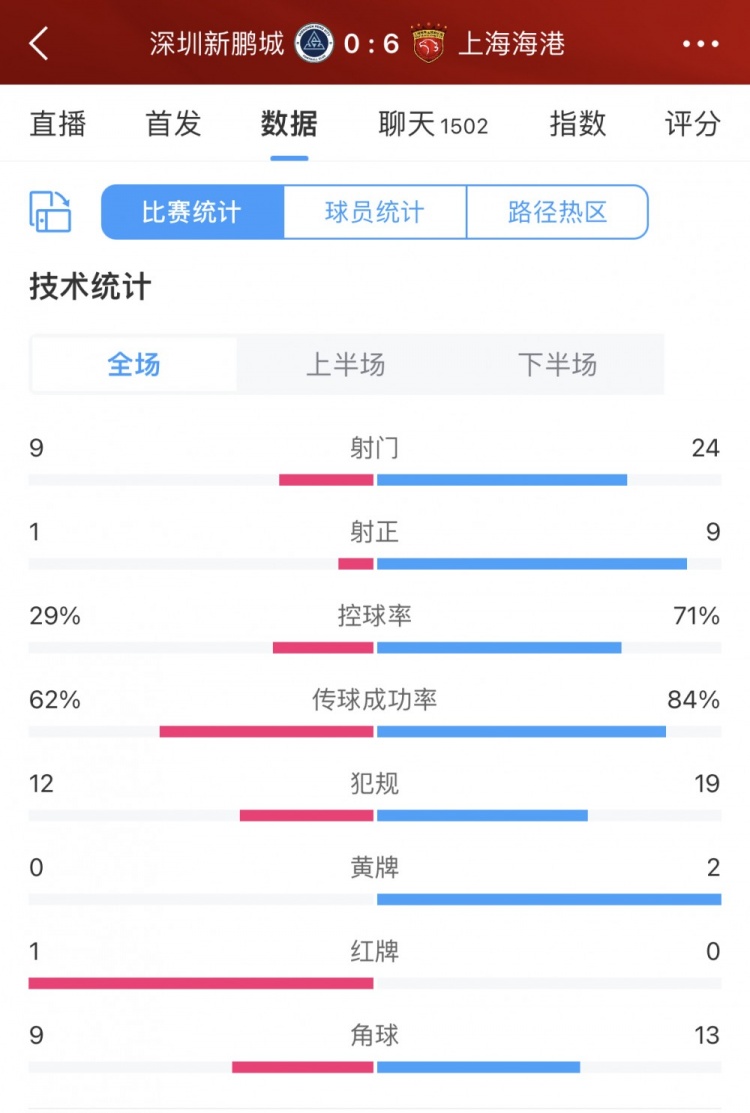Filter stats to 上半场
The width and height of the screenshot is (750, 1113).
(x=346, y=364)
